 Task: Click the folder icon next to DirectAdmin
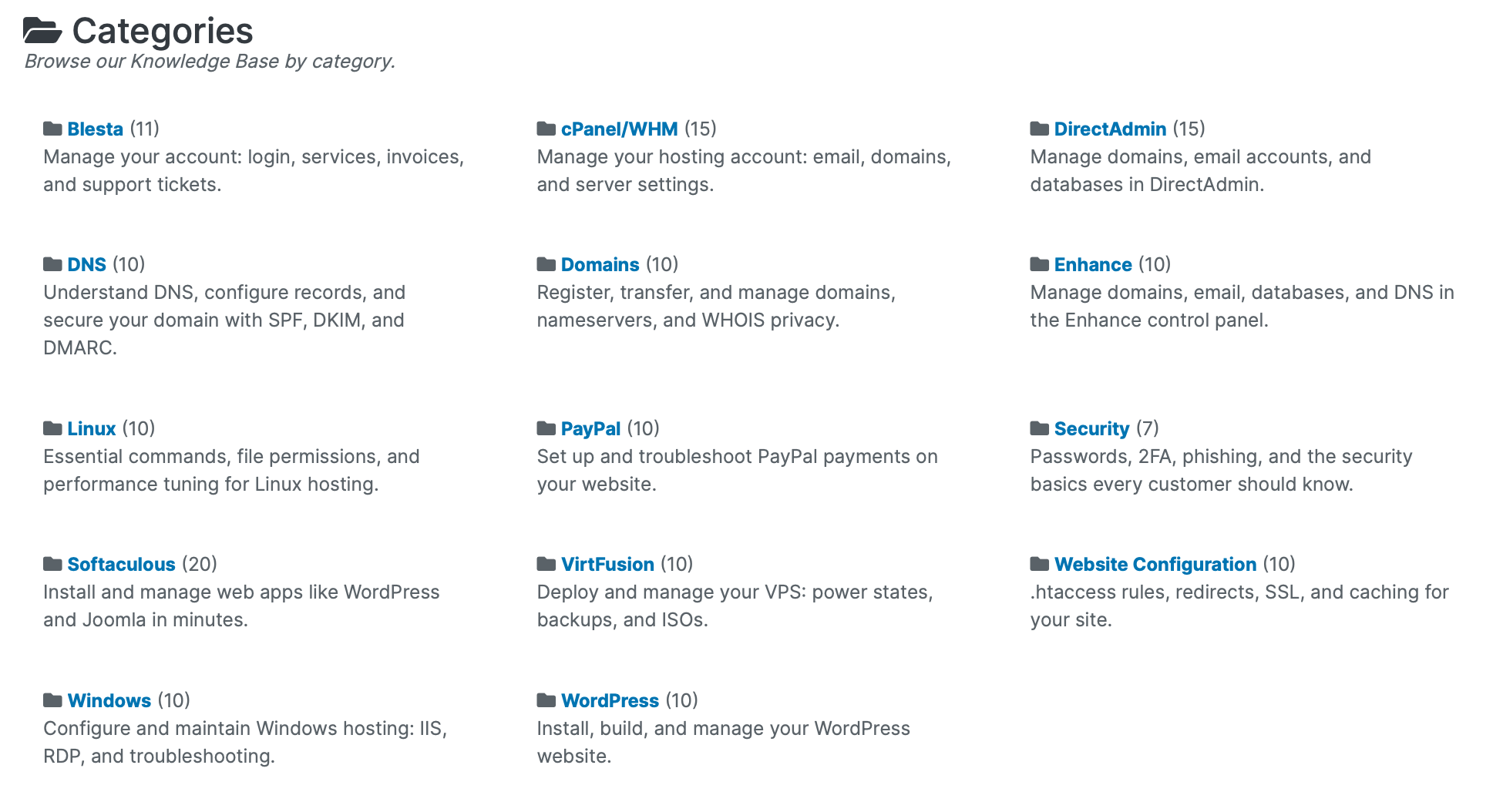point(1040,129)
